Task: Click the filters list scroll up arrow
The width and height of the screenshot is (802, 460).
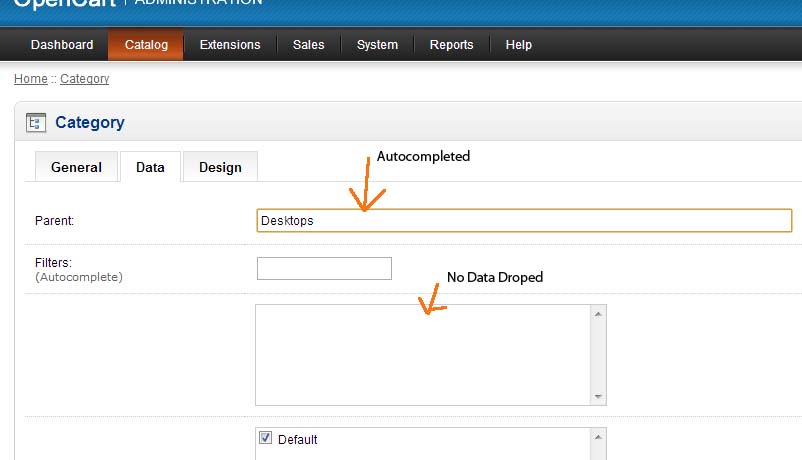Action: 598,314
